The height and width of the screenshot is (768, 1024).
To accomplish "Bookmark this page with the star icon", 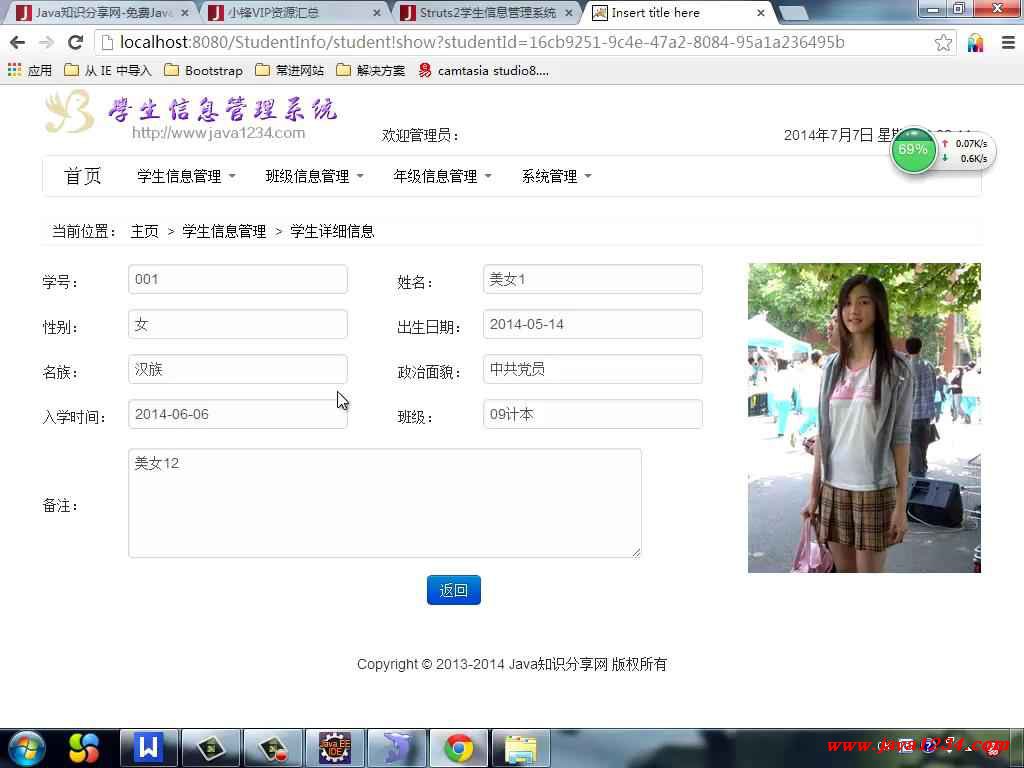I will point(943,43).
